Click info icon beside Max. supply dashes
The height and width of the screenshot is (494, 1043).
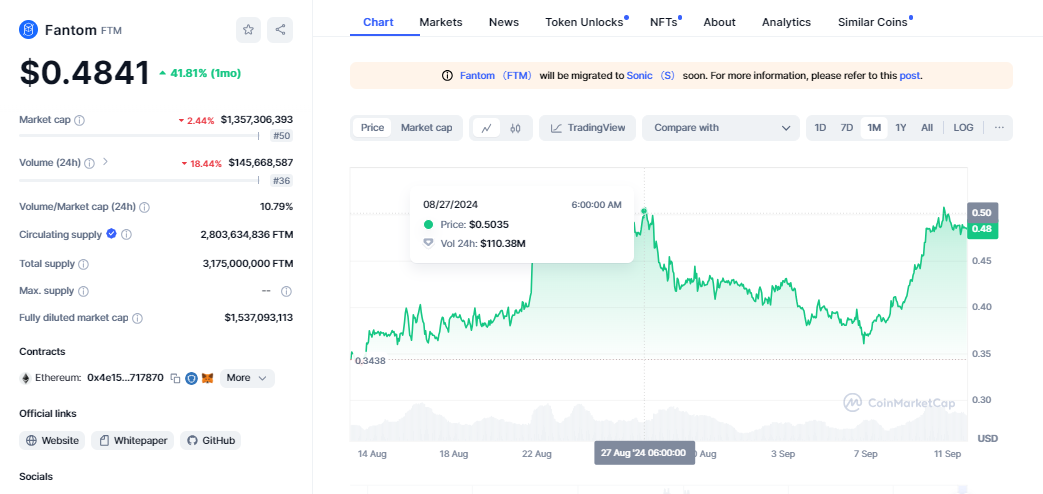coord(286,291)
